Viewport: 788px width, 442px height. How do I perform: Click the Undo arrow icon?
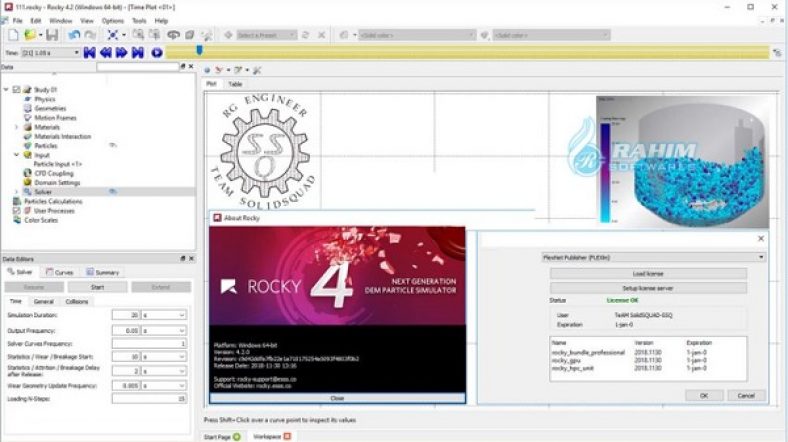point(76,35)
